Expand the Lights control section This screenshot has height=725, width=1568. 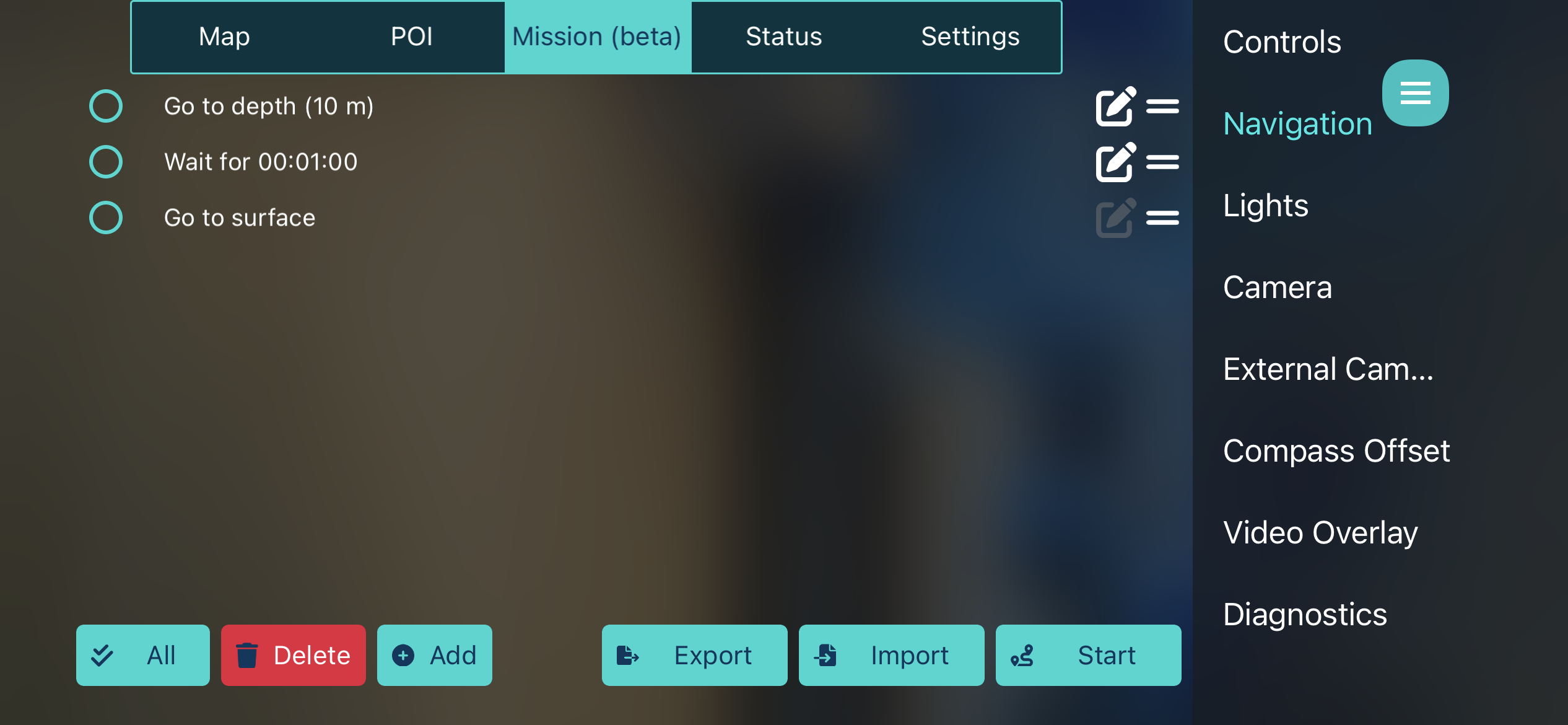tap(1265, 204)
